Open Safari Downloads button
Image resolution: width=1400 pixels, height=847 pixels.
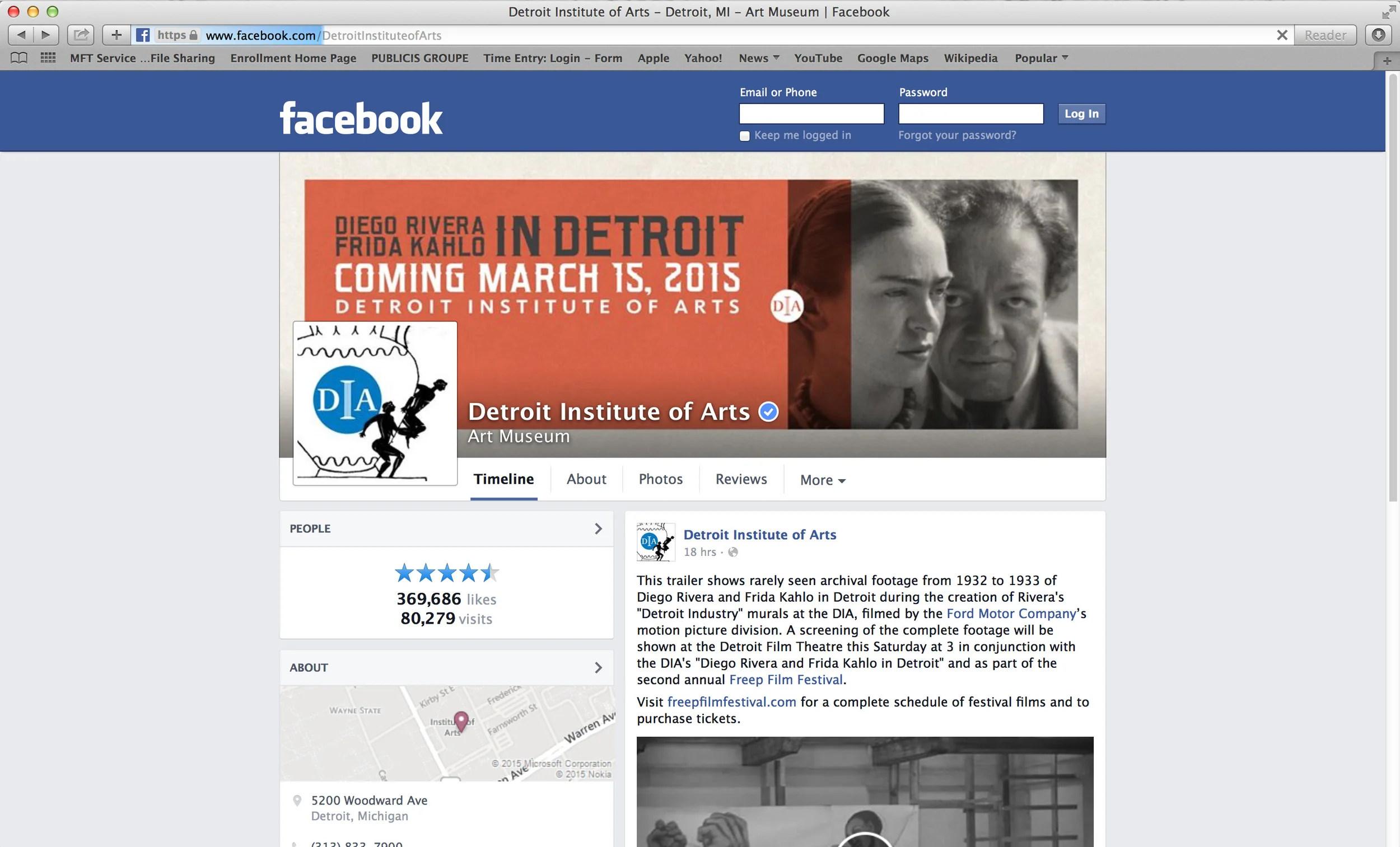[x=1378, y=35]
